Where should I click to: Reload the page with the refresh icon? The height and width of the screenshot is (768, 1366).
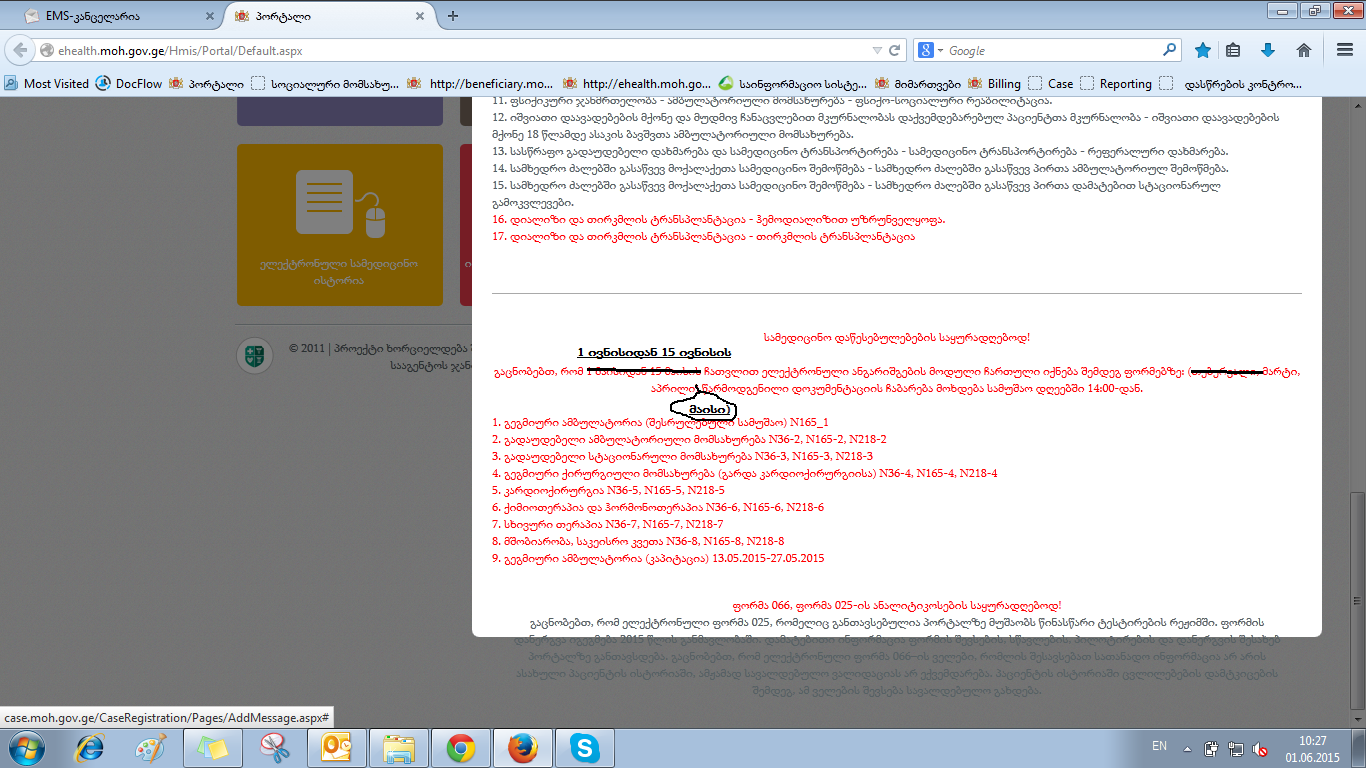point(896,50)
